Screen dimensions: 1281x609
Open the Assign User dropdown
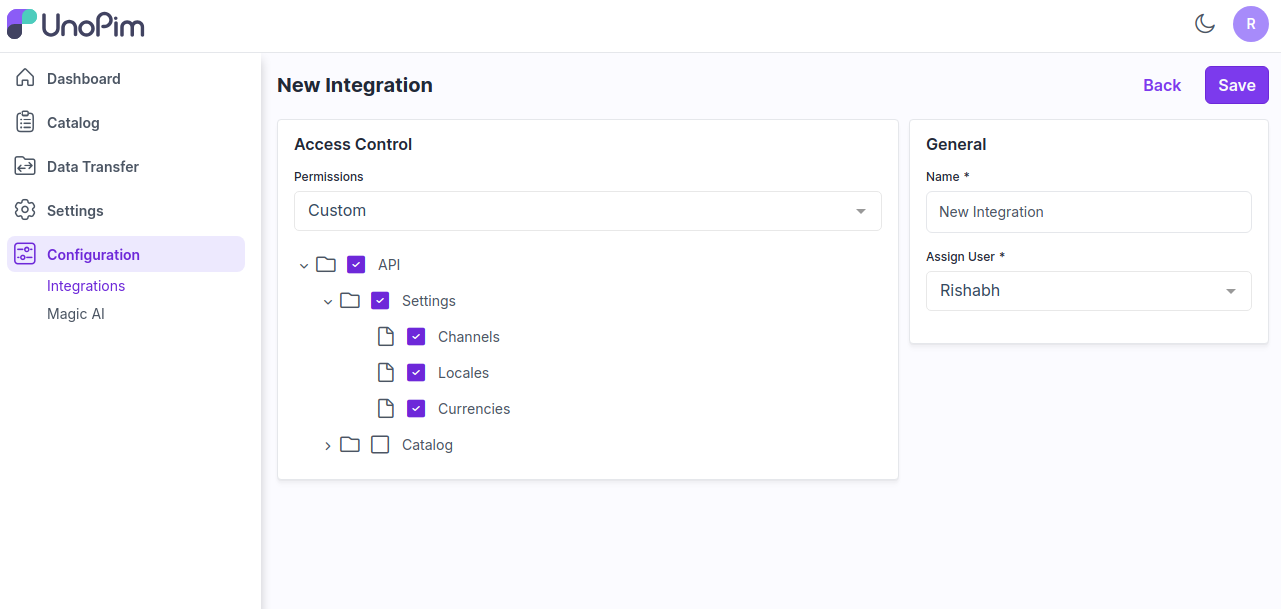point(1088,290)
